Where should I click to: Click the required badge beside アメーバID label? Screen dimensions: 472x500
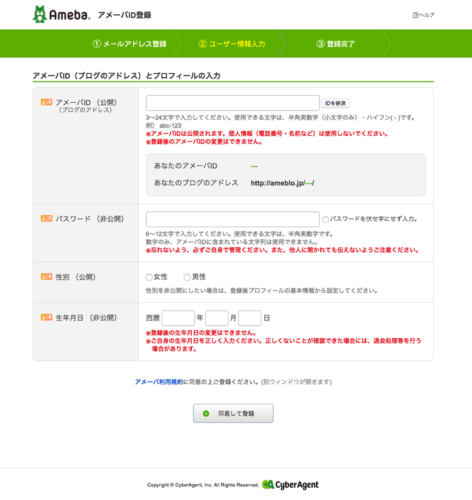pyautogui.click(x=47, y=102)
